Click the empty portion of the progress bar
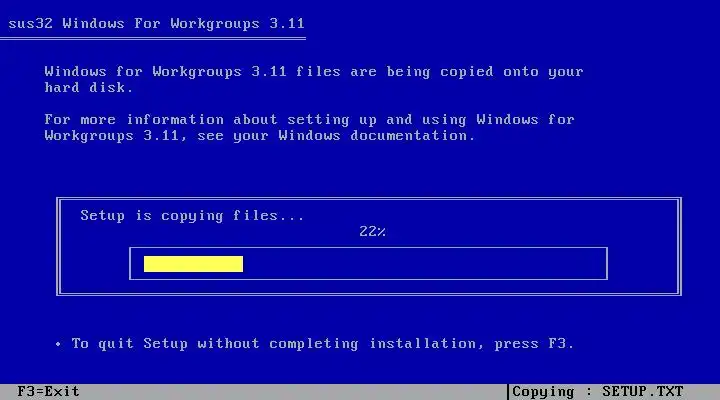This screenshot has height=400, width=720. (425, 264)
